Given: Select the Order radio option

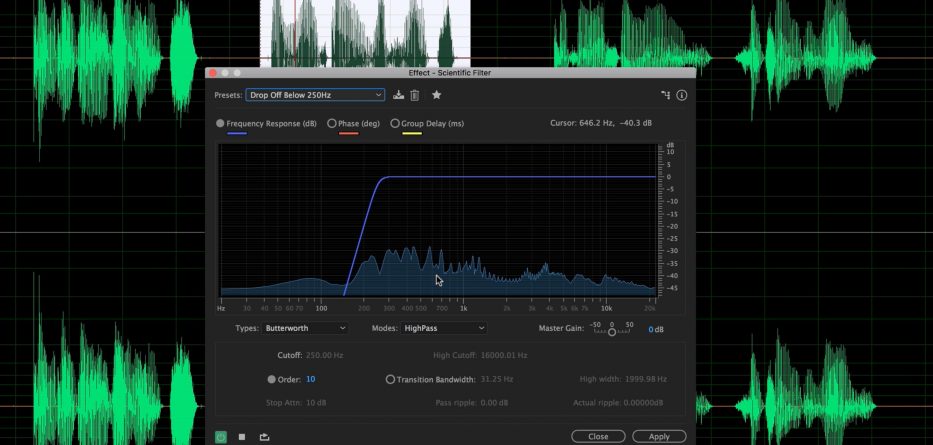Looking at the screenshot, I should (x=272, y=379).
